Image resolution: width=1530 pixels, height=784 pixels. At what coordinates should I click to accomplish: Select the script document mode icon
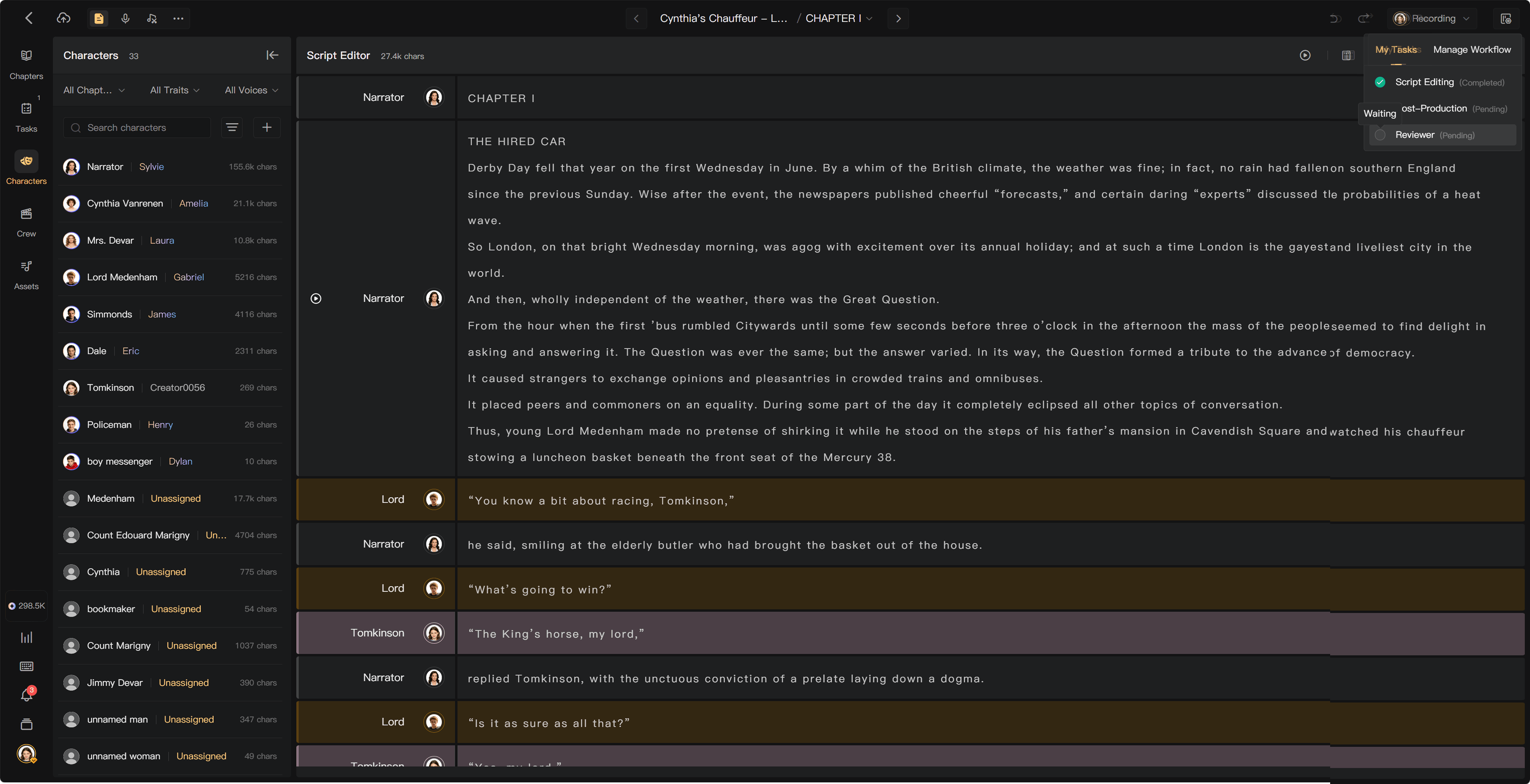tap(99, 18)
